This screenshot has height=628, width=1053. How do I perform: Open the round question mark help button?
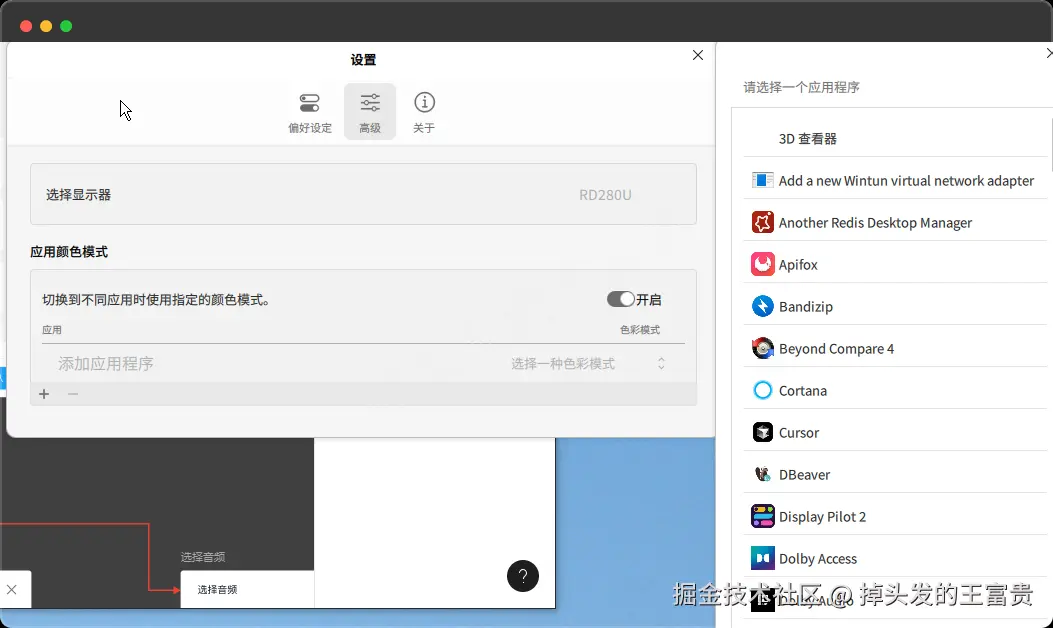[522, 576]
